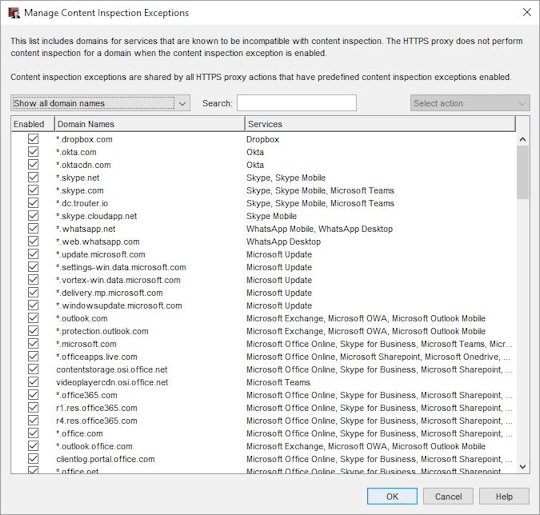This screenshot has width=540, height=515.
Task: Select the videoplayercdn.osi.office.net domain name
Action: 112,382
